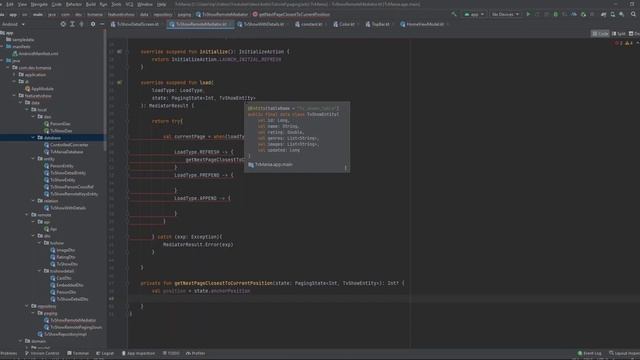Open the No Devices selector dropdown

pyautogui.click(x=505, y=14)
